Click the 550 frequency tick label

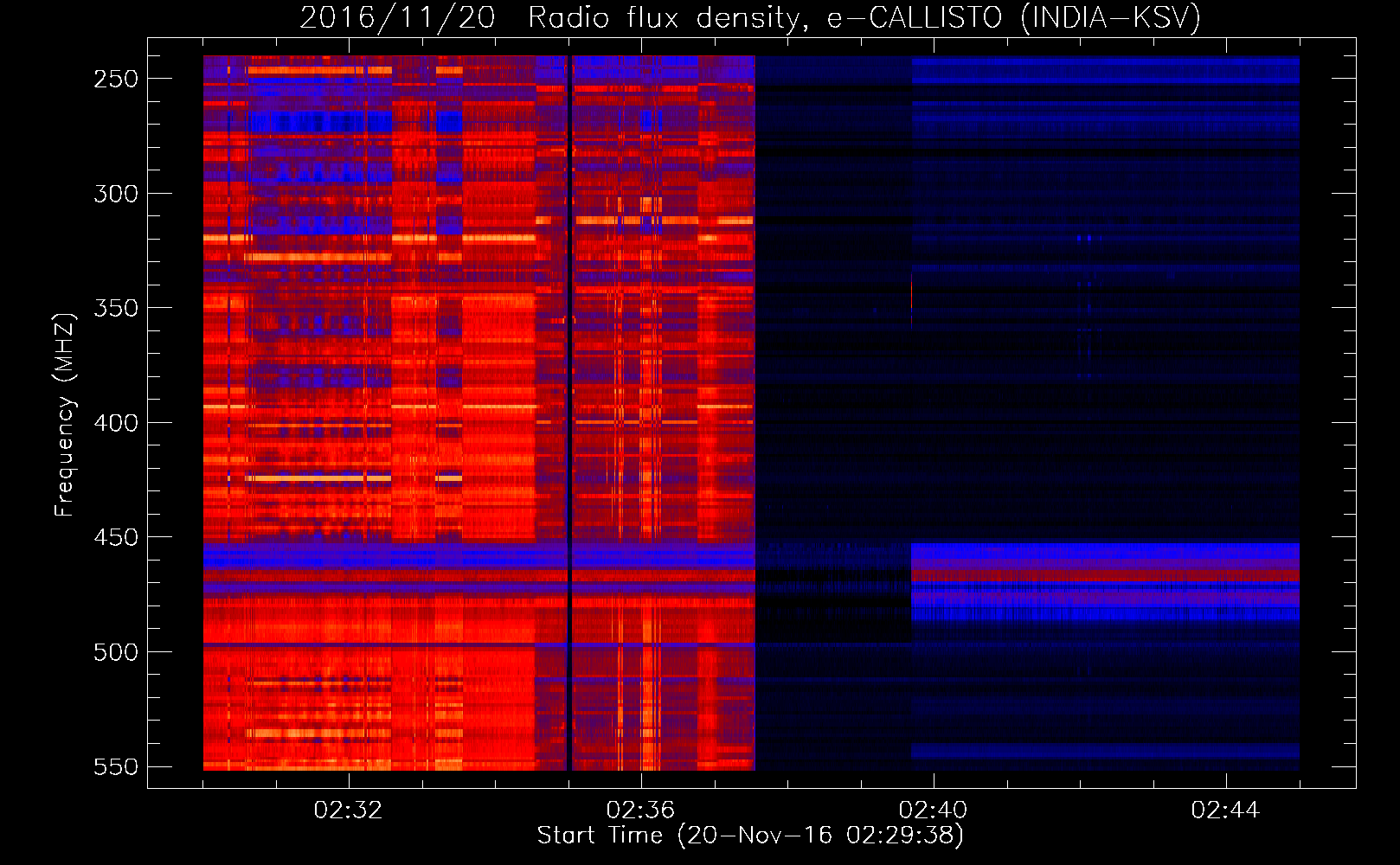(116, 767)
